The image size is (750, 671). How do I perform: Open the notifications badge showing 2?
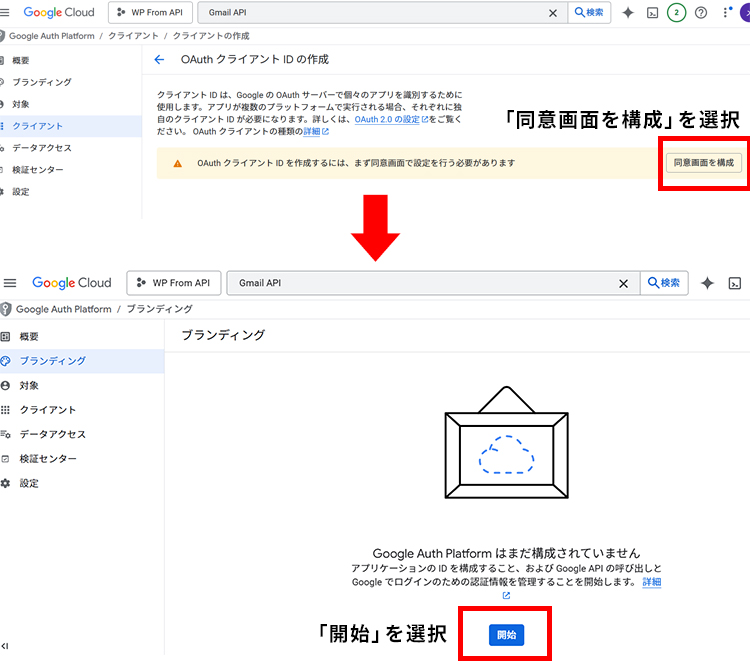pyautogui.click(x=677, y=13)
